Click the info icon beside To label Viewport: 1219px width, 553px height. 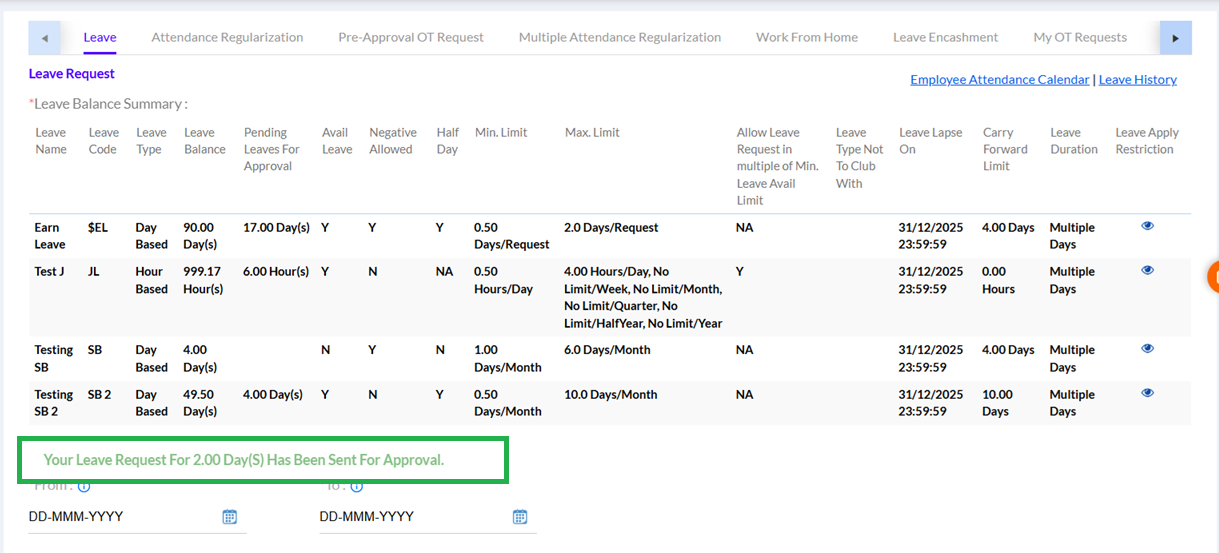[357, 487]
